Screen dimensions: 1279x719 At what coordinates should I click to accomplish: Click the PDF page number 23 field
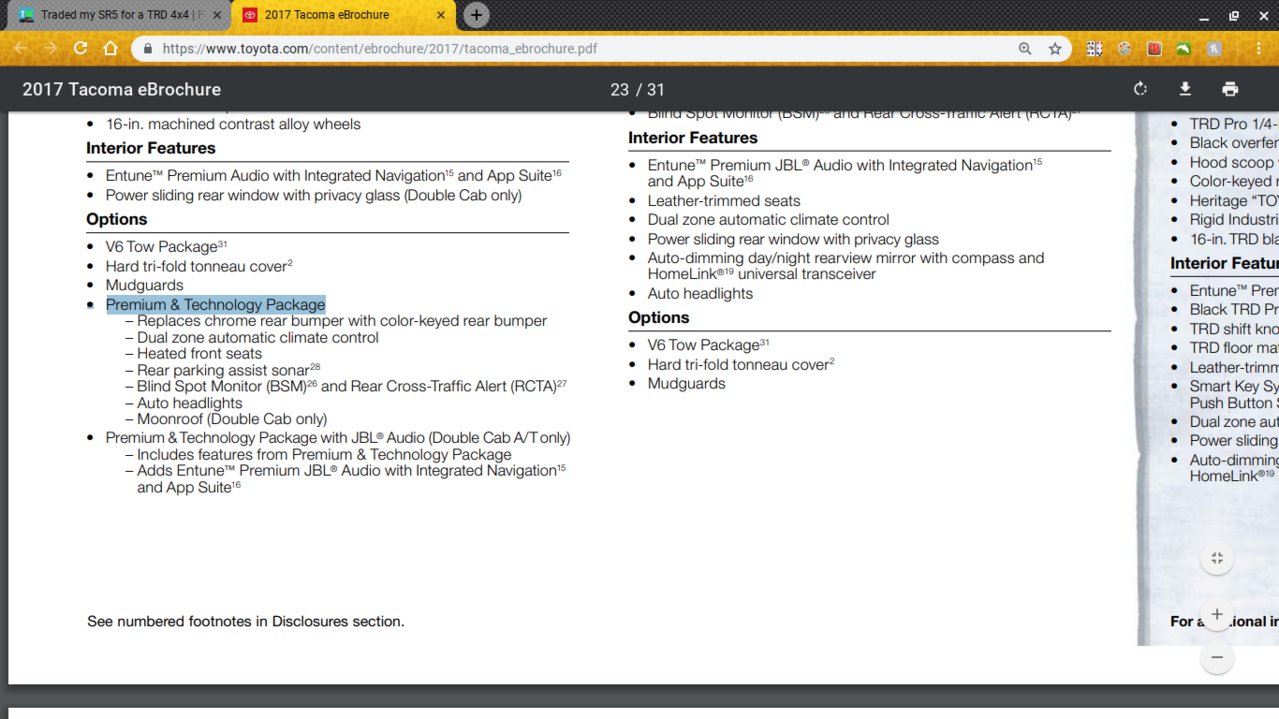[x=620, y=90]
